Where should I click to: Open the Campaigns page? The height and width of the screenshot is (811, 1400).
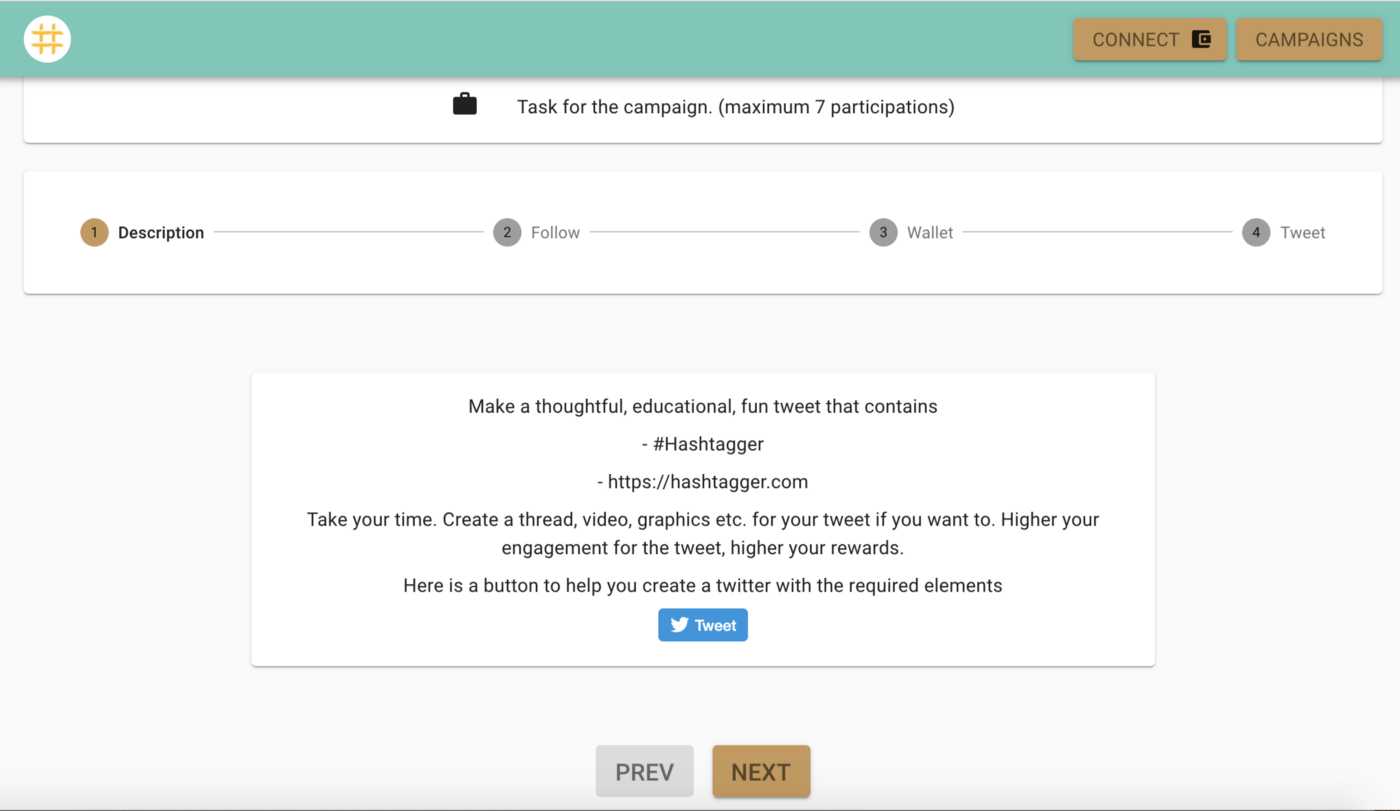point(1309,40)
